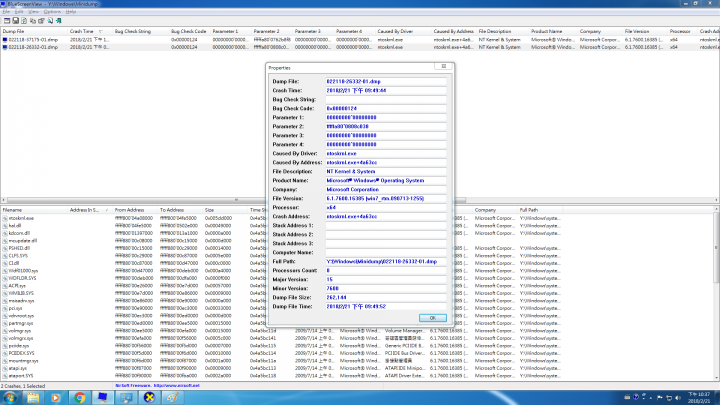Click the BlueScreenView taskbar icon

pos(103,398)
